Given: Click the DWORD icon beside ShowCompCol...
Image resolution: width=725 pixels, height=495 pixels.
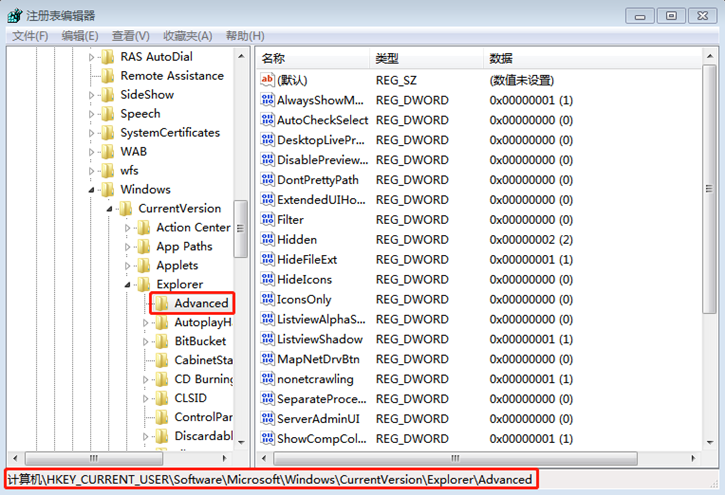Looking at the screenshot, I should 267,438.
